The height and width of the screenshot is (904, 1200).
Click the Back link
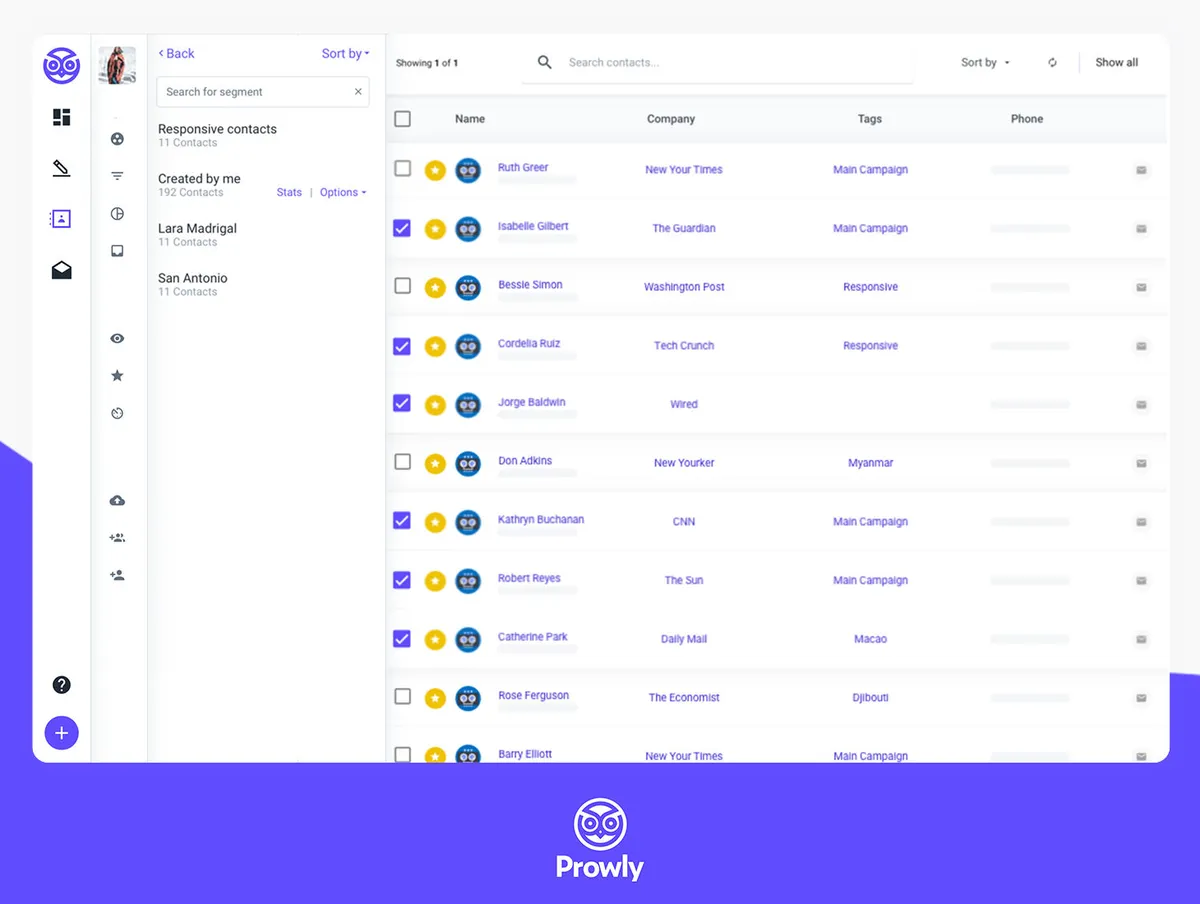tap(176, 54)
